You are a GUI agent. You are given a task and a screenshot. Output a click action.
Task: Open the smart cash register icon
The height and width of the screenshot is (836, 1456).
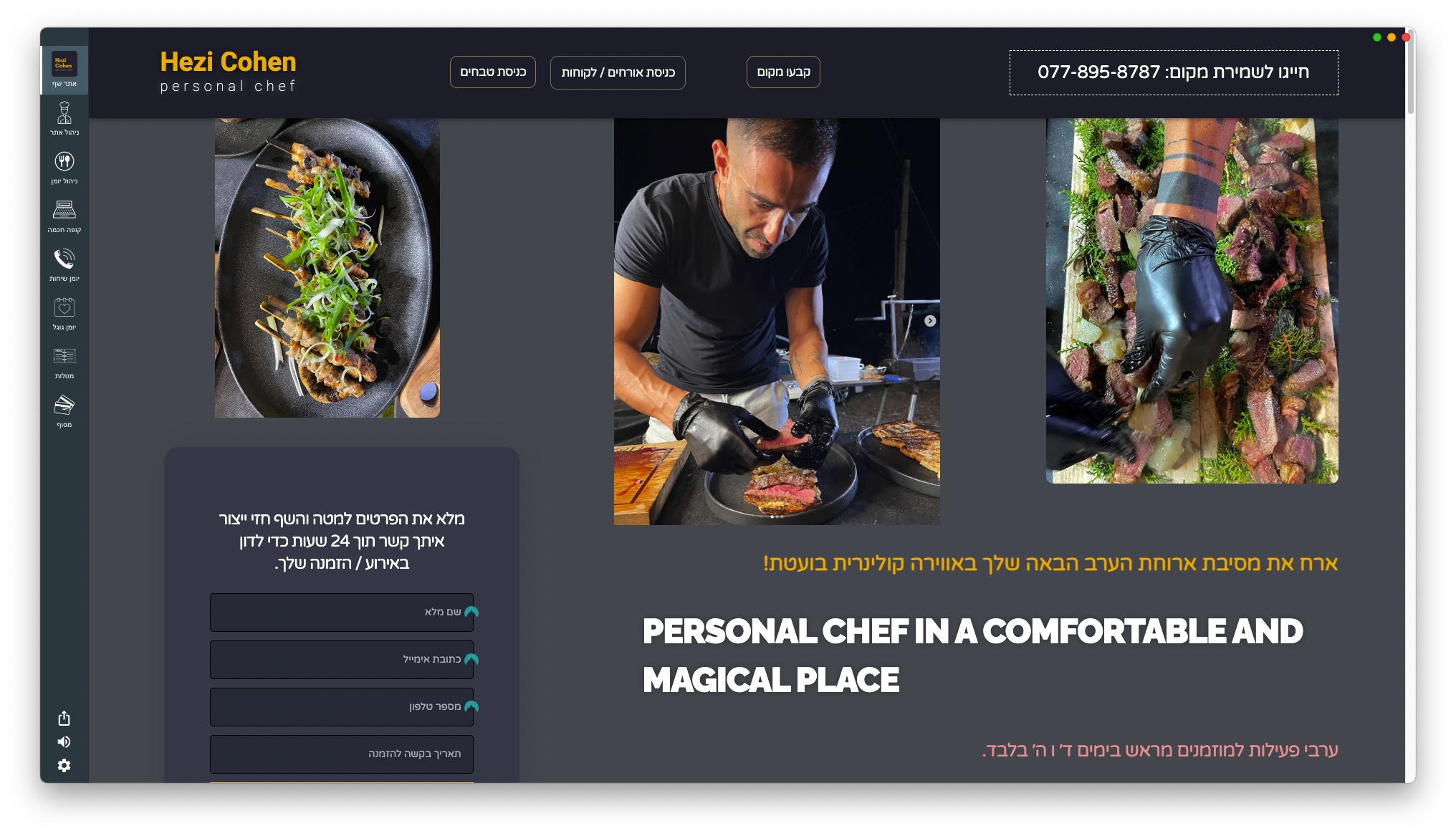pos(64,216)
